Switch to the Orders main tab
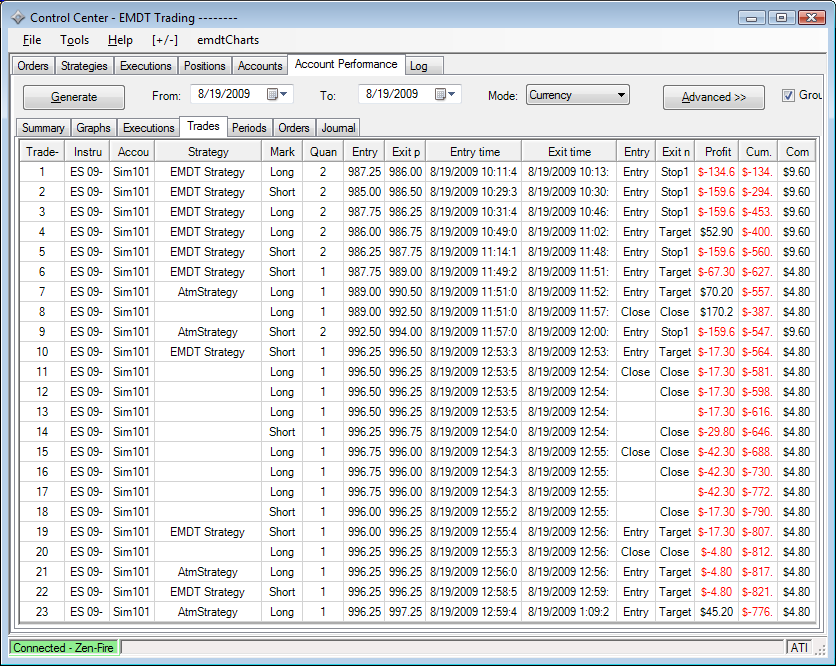Image resolution: width=836 pixels, height=666 pixels. click(33, 66)
